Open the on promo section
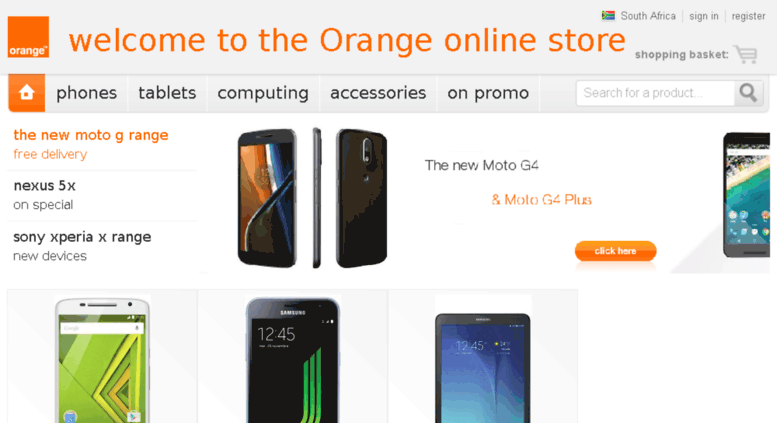Screen dimensions: 777x423 (488, 93)
